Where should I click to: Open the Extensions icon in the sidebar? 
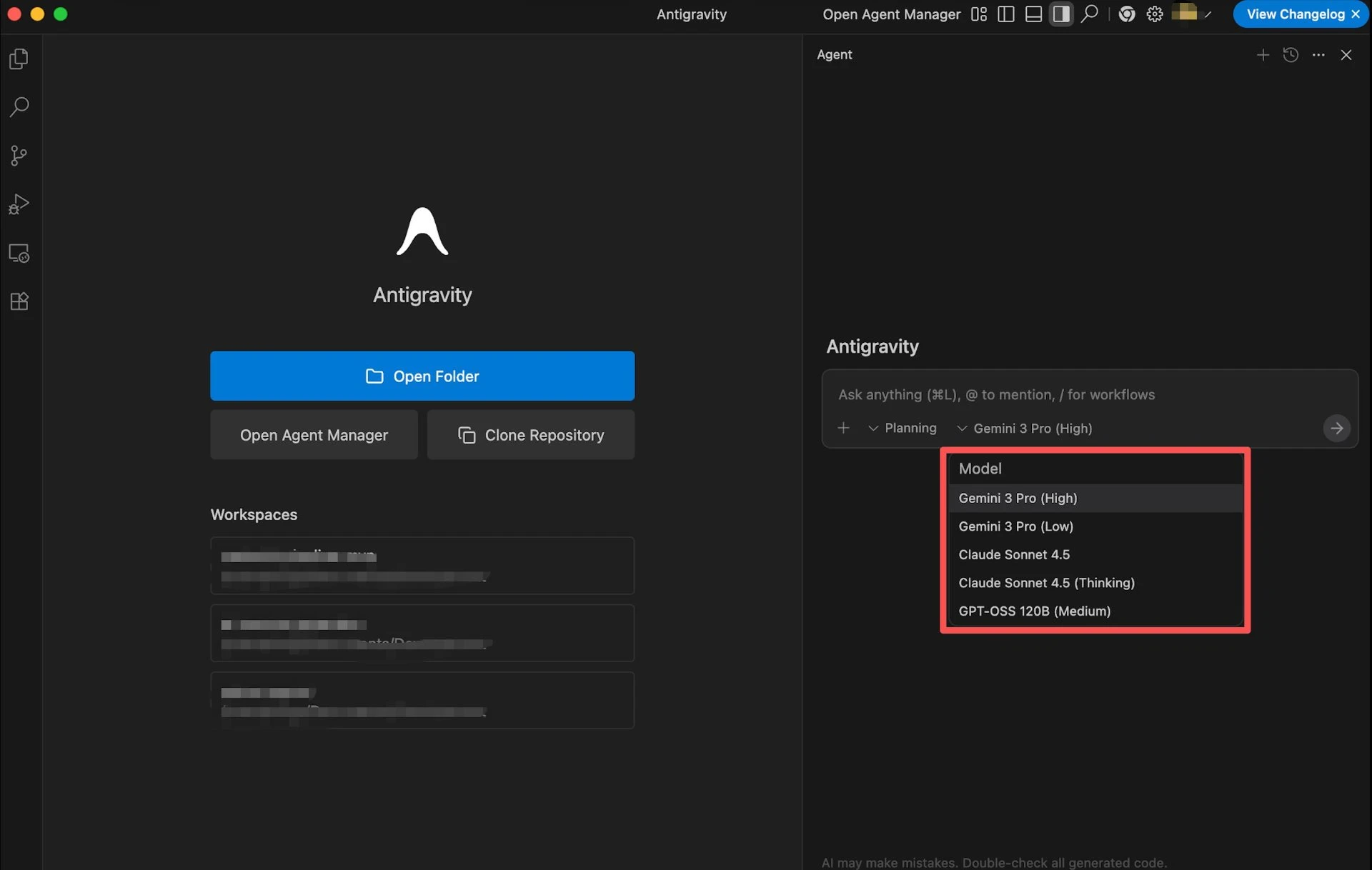point(19,301)
